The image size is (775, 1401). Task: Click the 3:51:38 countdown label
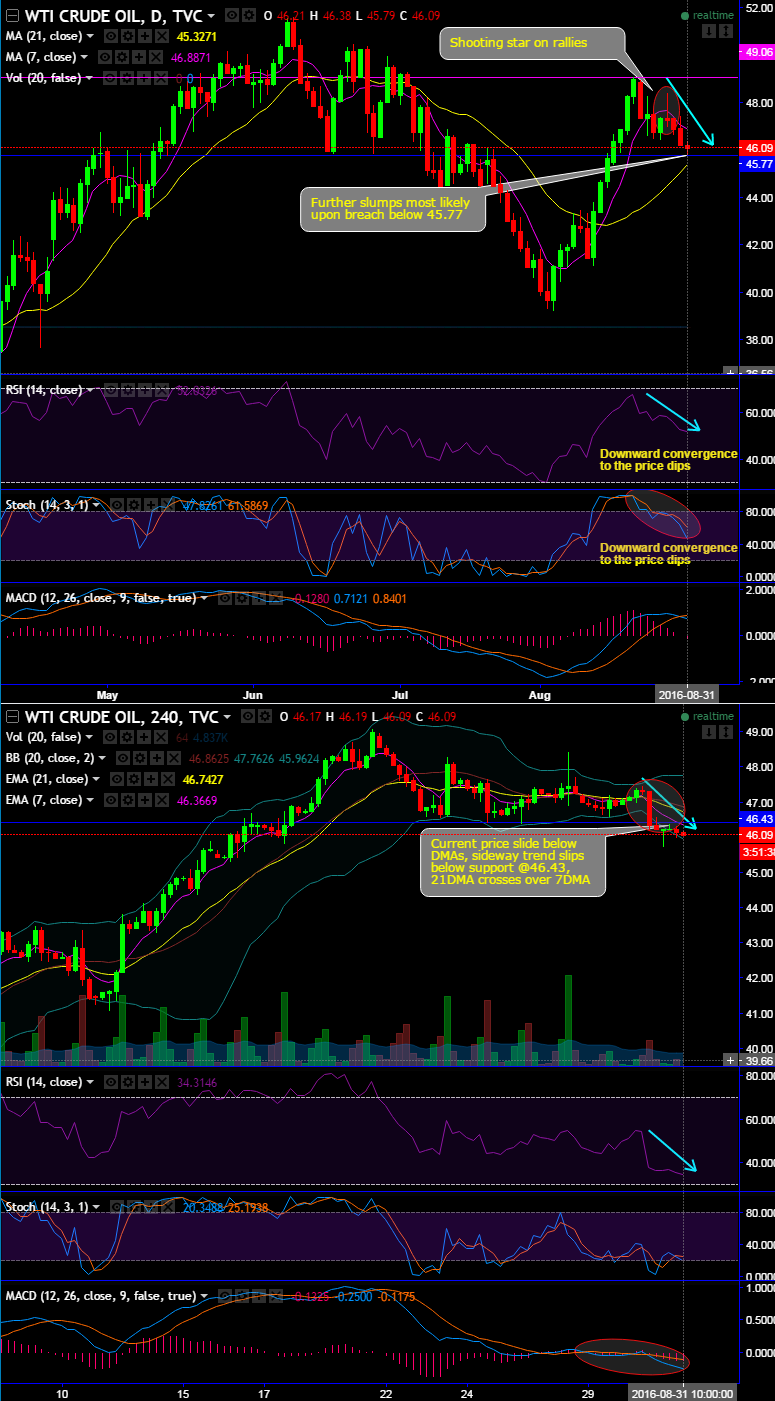pos(755,853)
